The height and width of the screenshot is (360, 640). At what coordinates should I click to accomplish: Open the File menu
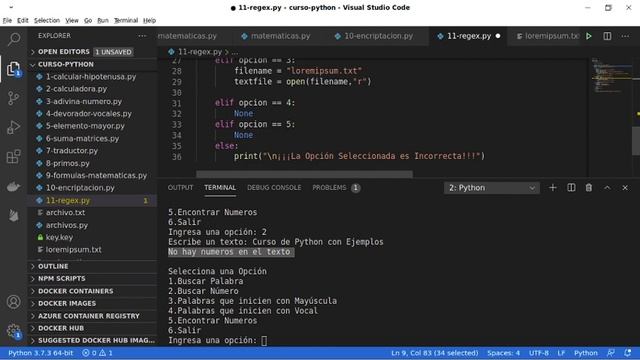pos(7,20)
